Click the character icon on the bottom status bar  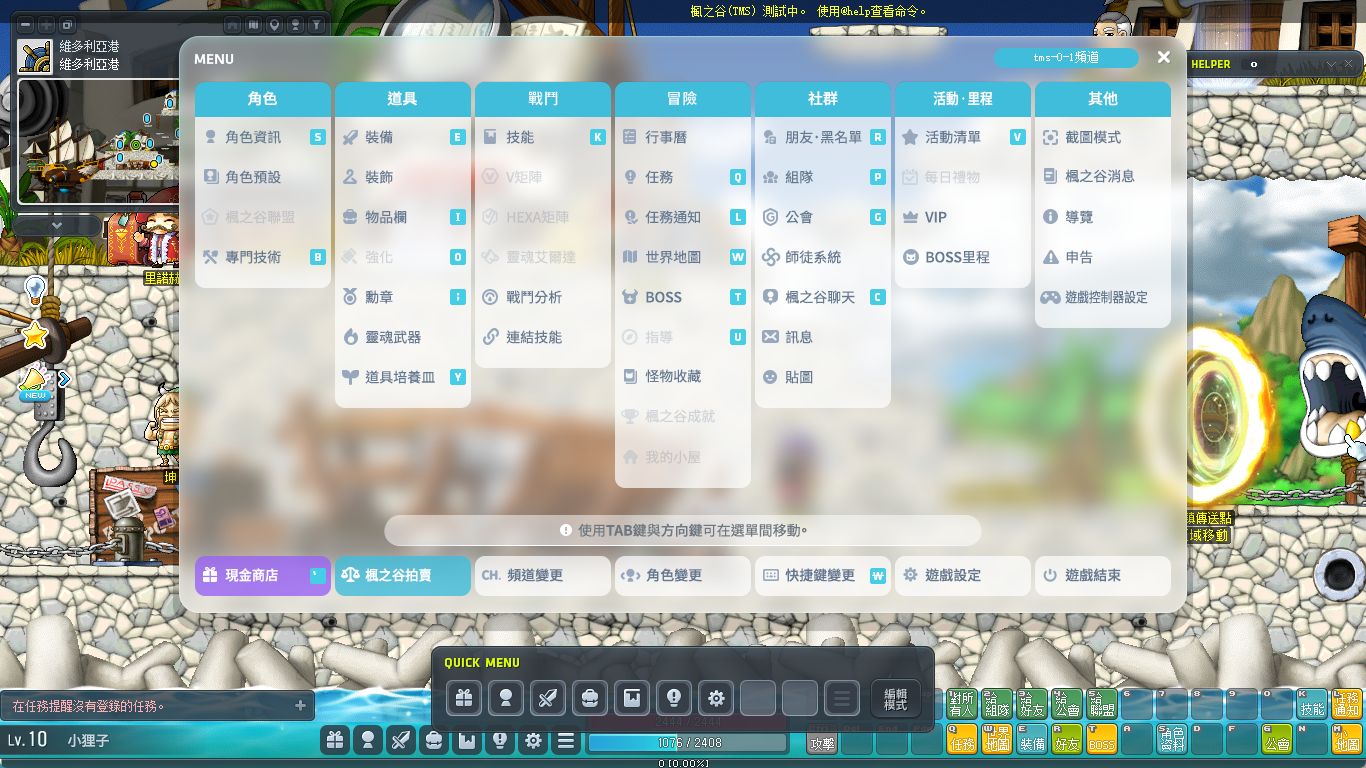pos(368,740)
